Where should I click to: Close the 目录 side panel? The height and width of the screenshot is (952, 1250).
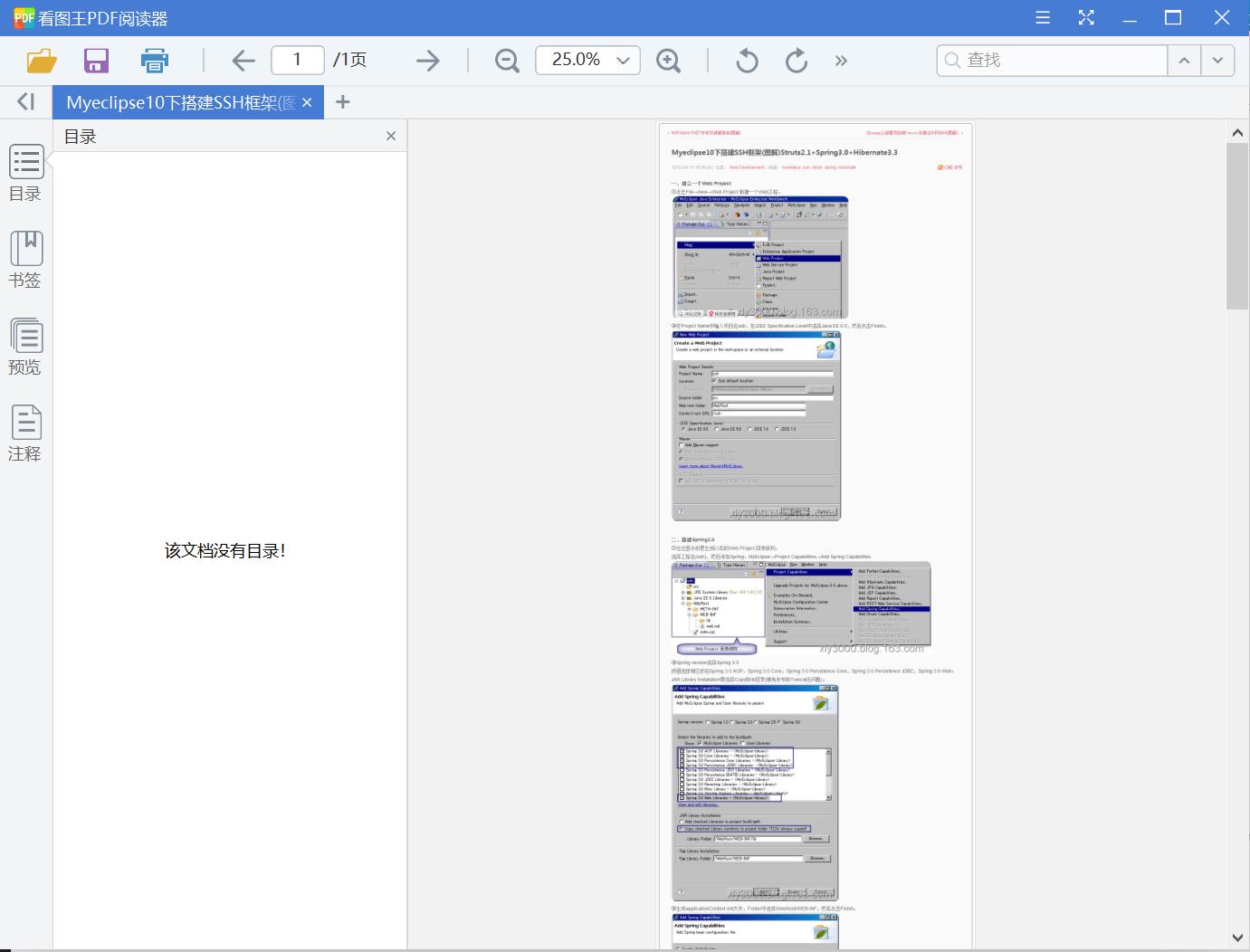391,136
